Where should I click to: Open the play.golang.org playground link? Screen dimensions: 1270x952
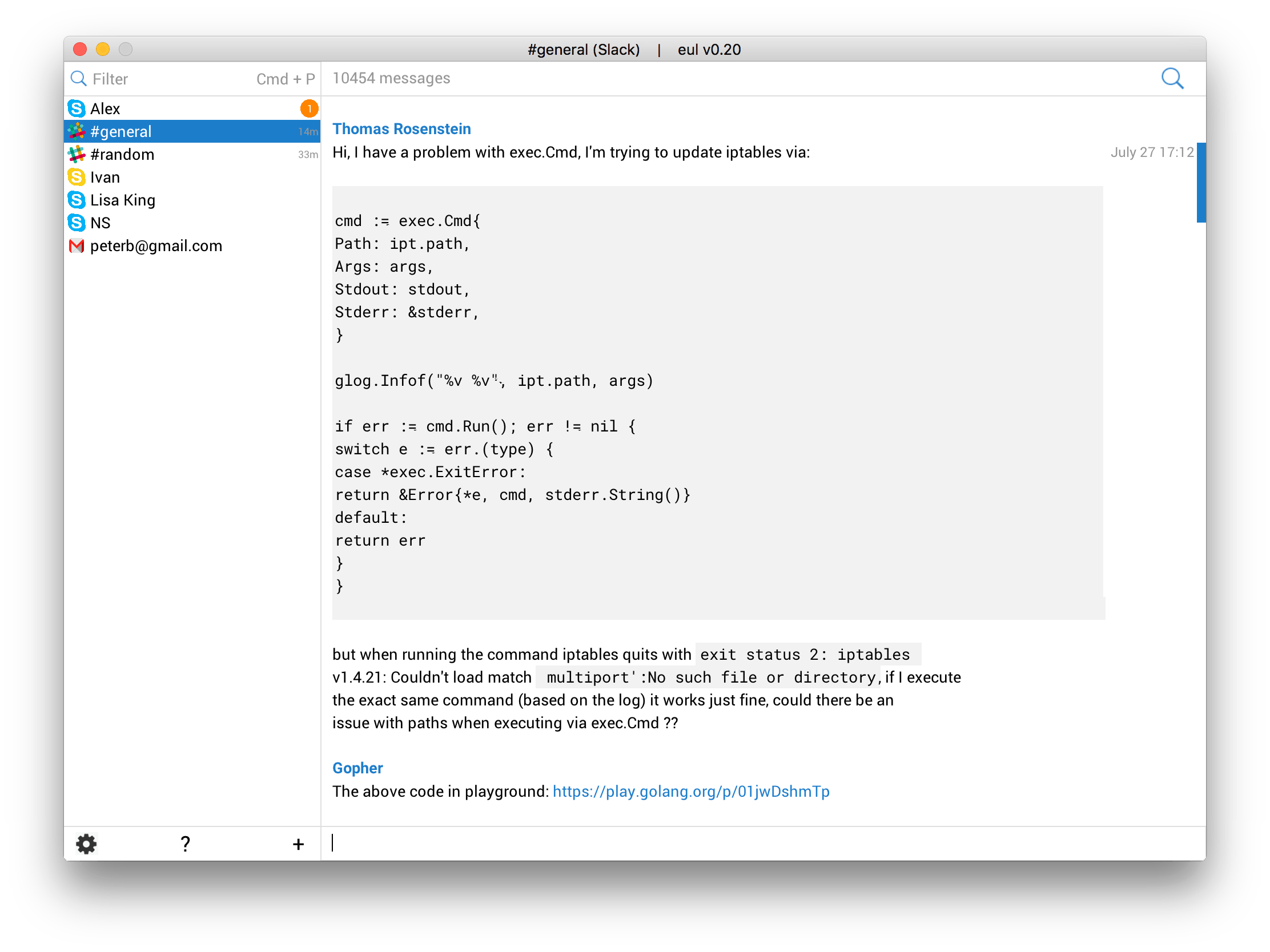[691, 792]
